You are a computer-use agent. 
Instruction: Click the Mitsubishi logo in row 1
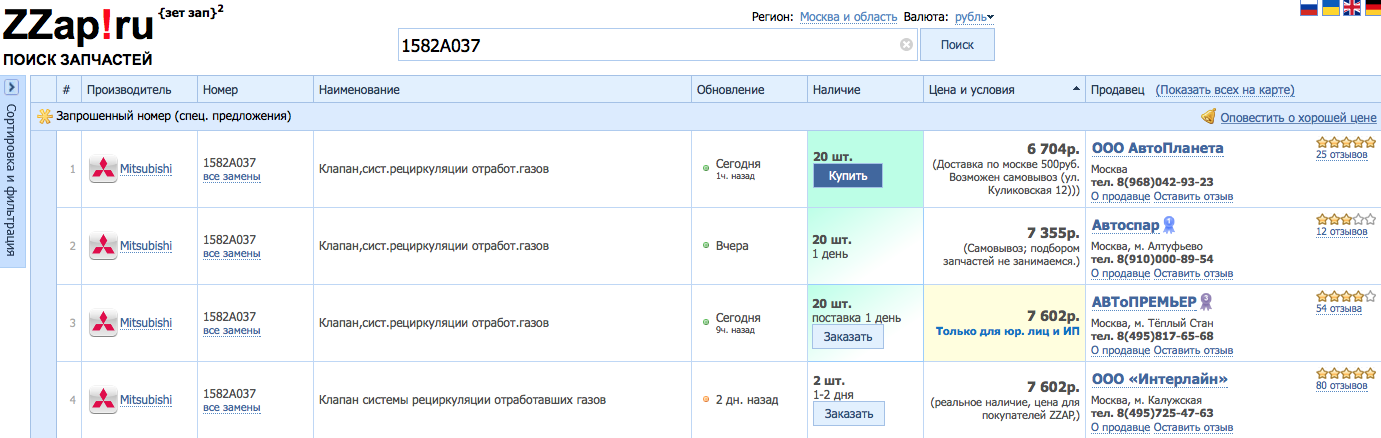tap(103, 169)
